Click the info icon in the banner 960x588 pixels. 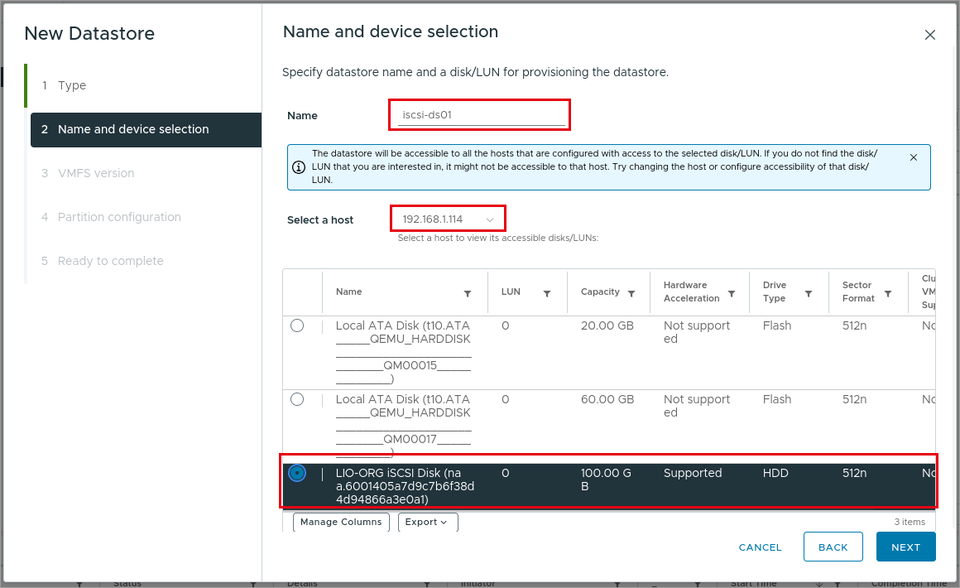click(299, 167)
